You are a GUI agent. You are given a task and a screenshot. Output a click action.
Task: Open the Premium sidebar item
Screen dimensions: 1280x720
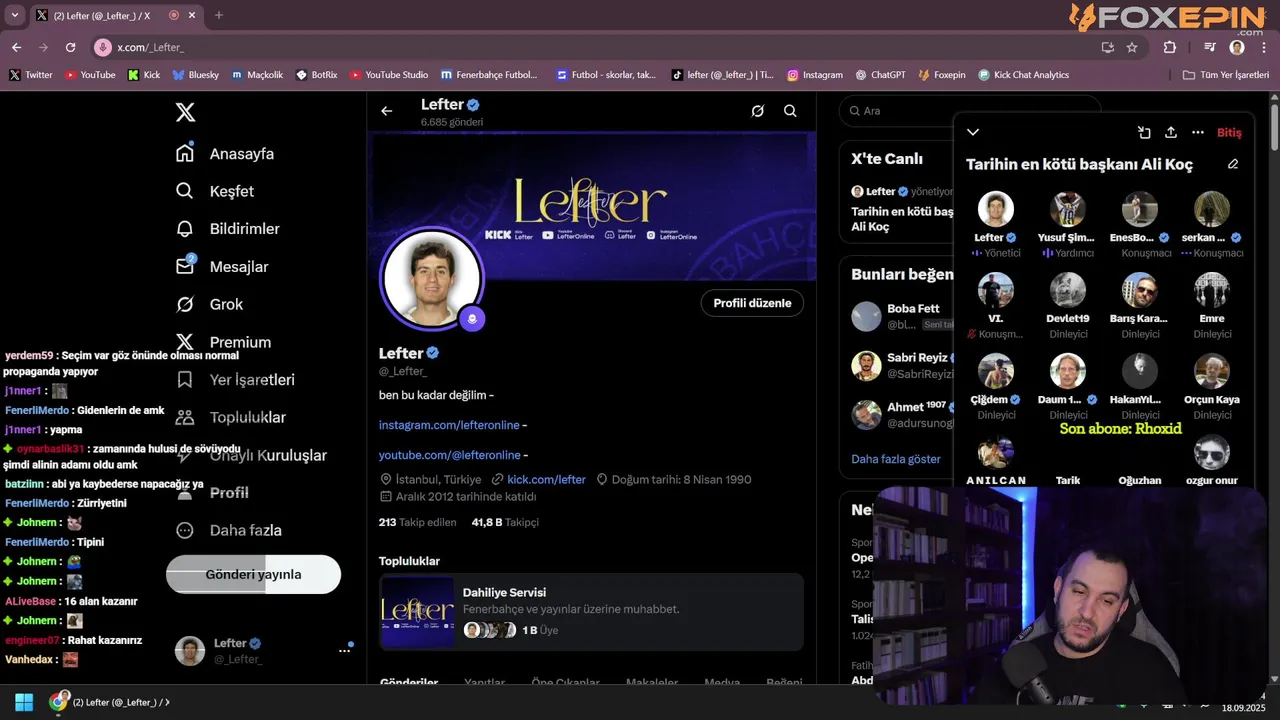pyautogui.click(x=223, y=342)
